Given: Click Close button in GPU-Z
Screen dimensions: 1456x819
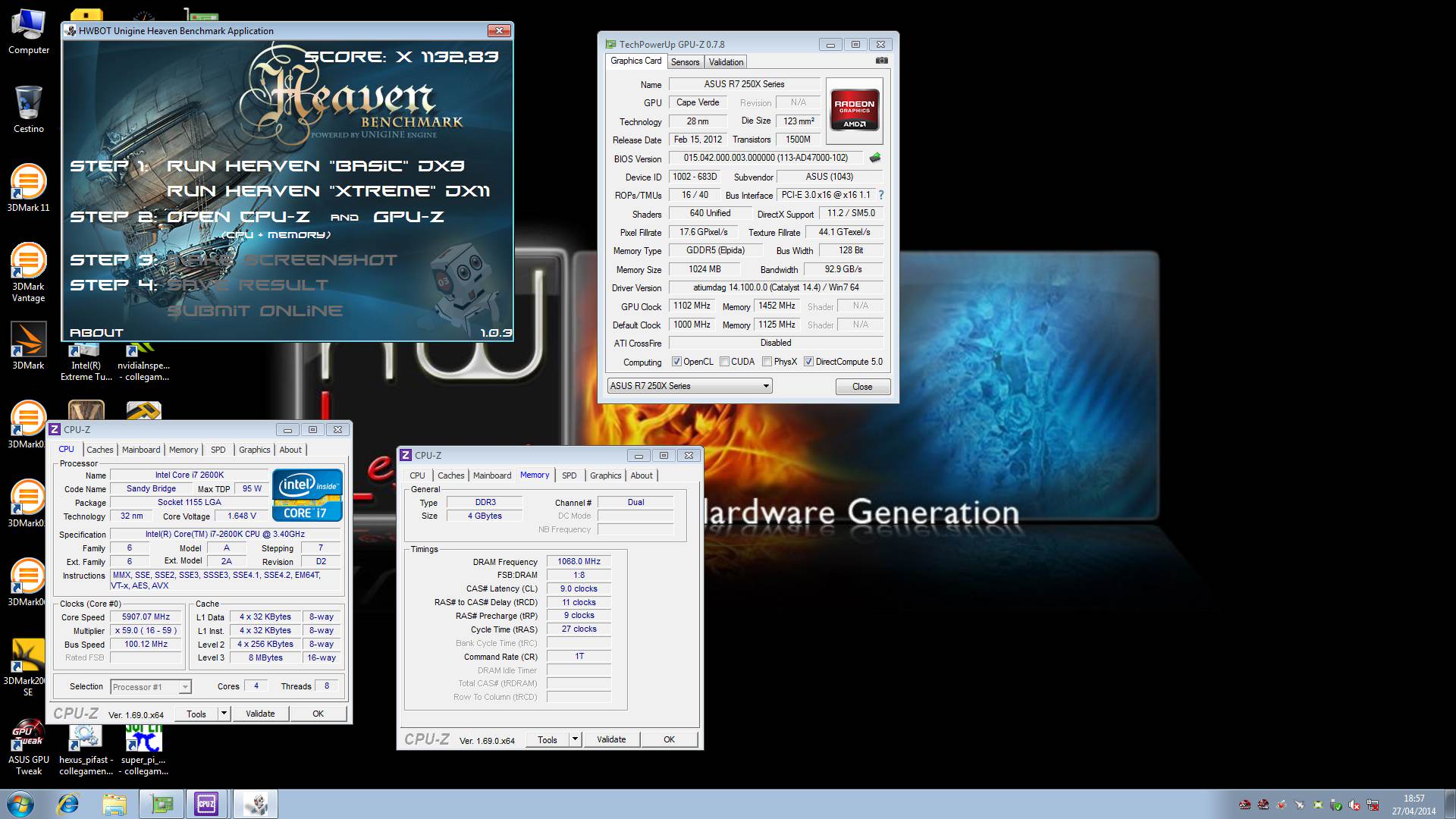Looking at the screenshot, I should 862,387.
